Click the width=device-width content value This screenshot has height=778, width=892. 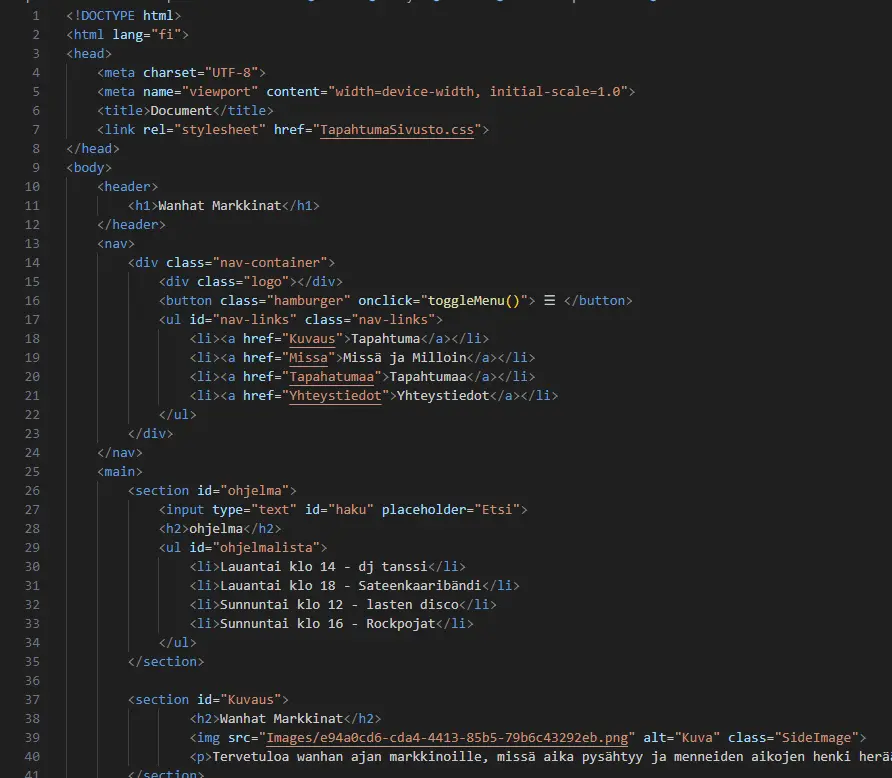[x=404, y=92]
